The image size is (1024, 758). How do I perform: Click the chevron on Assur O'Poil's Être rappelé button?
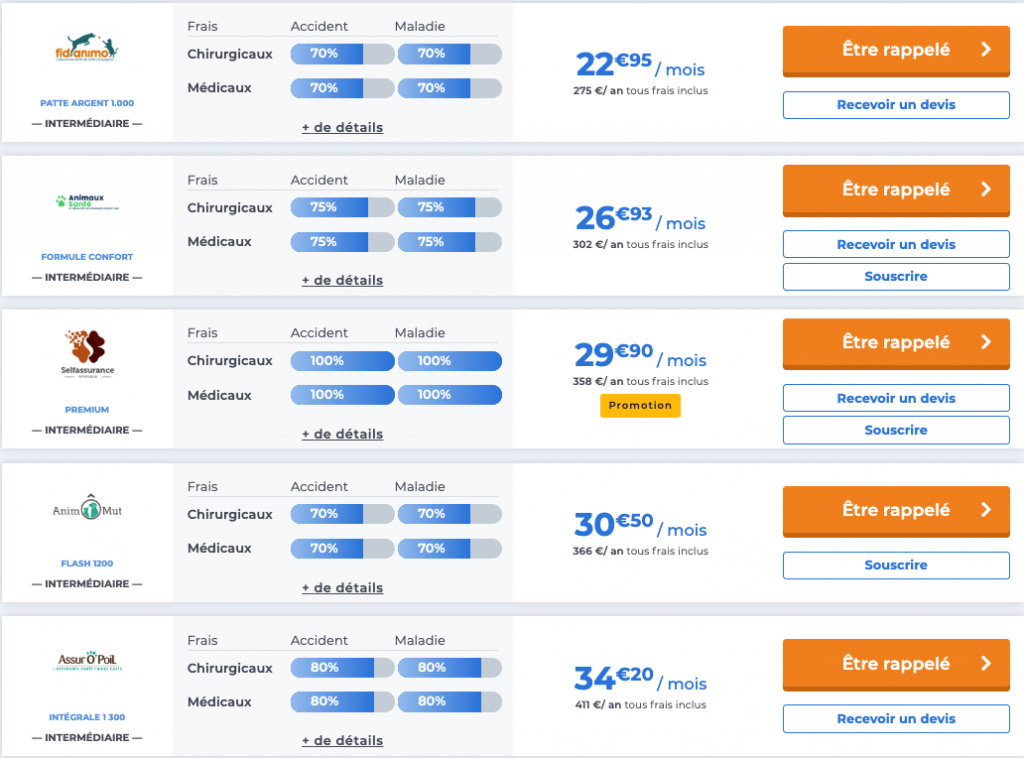pyautogui.click(x=986, y=663)
